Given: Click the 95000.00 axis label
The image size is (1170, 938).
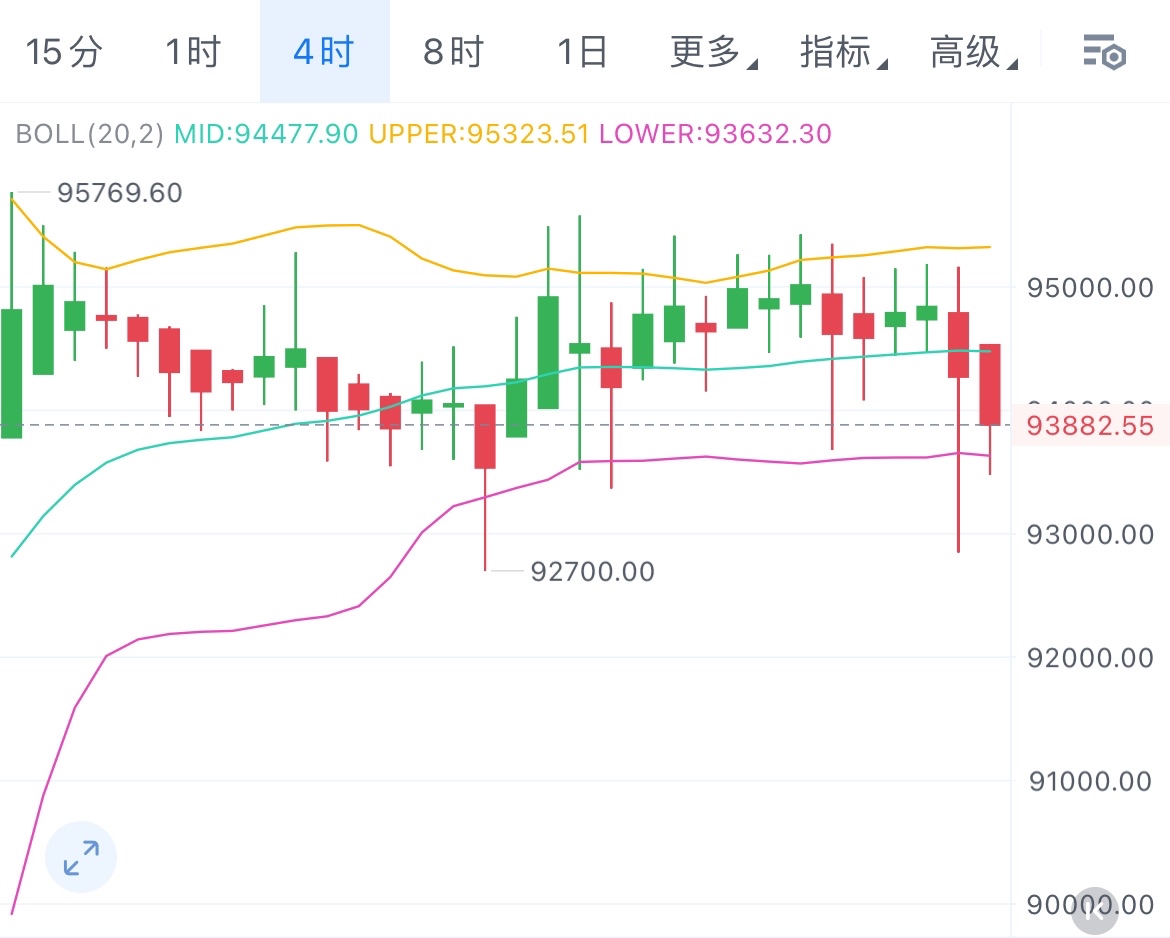Looking at the screenshot, I should coord(1090,287).
